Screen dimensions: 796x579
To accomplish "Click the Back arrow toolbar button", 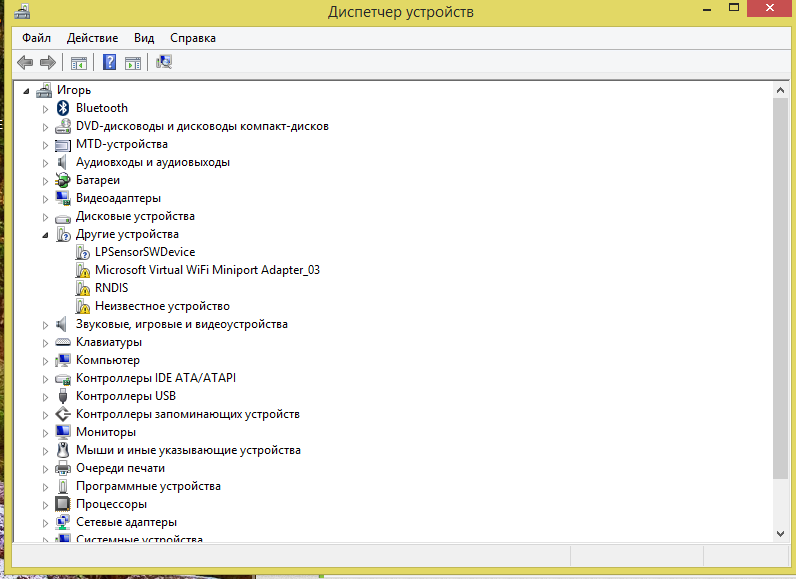I will tap(25, 63).
